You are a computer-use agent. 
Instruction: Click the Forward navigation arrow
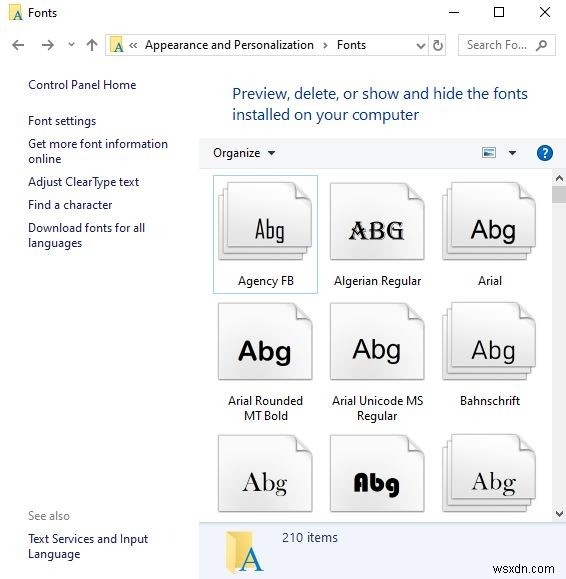click(48, 45)
